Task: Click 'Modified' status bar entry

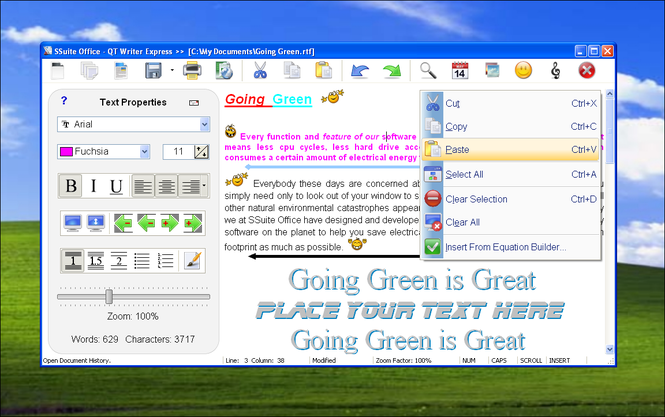Action: (324, 361)
